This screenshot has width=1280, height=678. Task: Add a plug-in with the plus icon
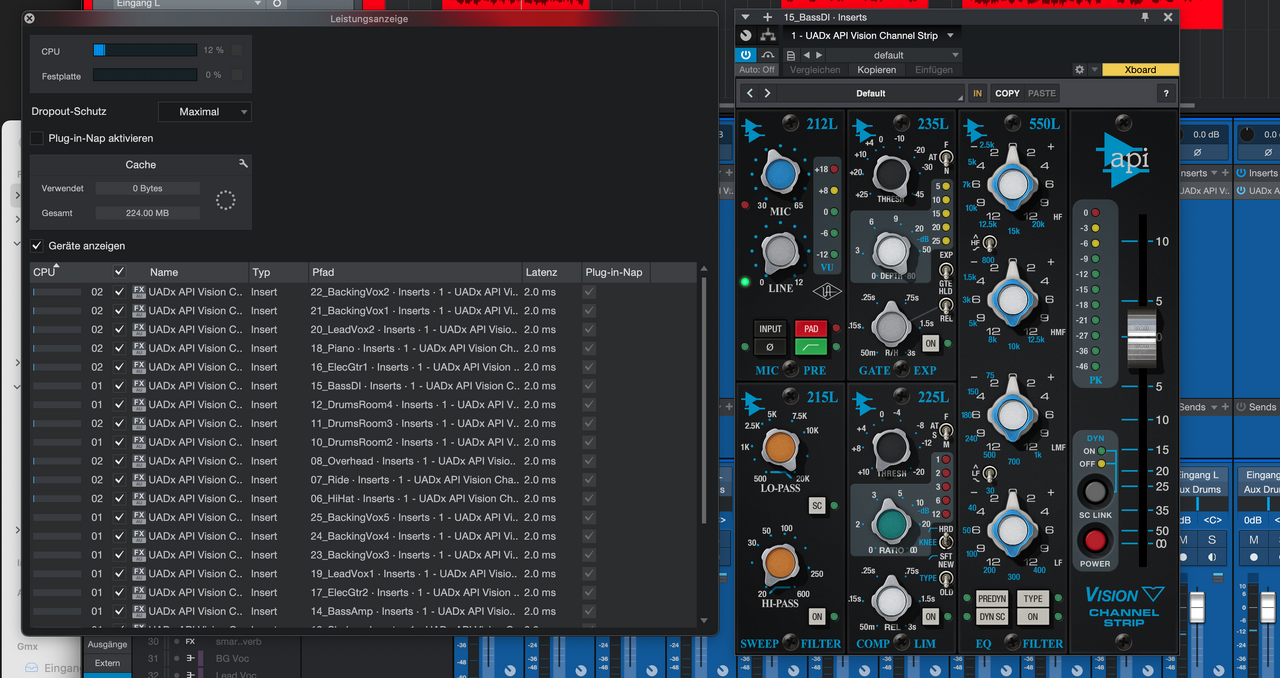click(x=768, y=17)
